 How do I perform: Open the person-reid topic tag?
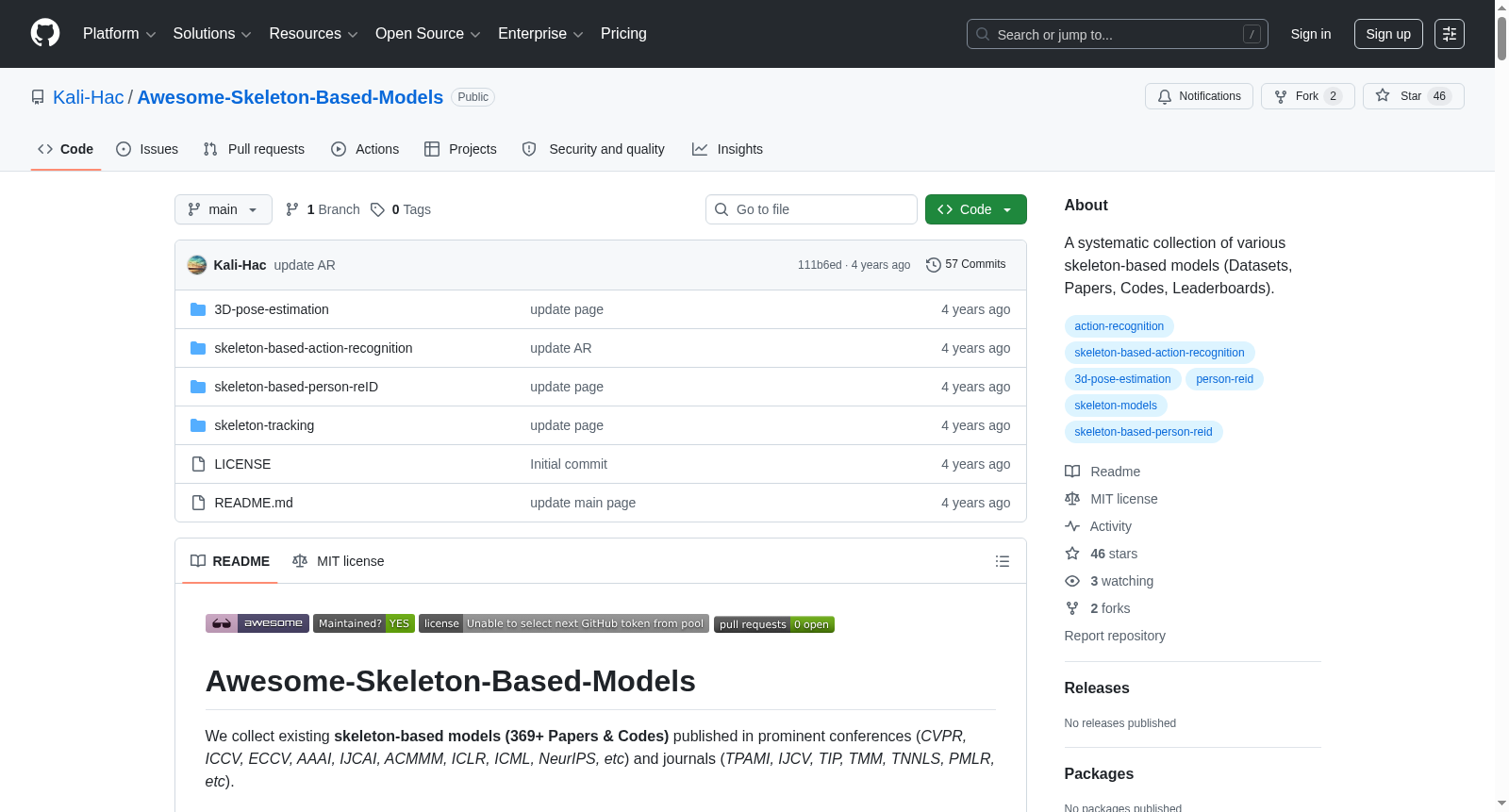point(1224,379)
